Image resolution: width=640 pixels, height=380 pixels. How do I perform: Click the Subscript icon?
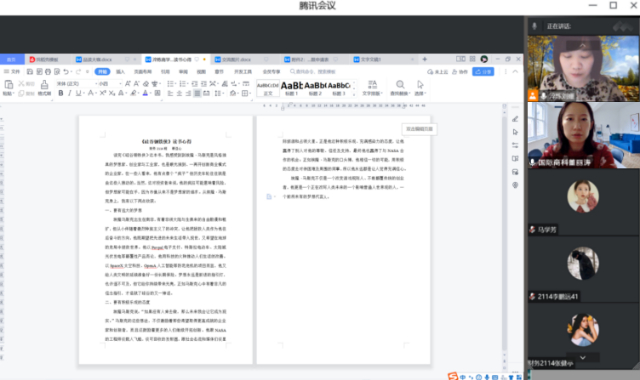pos(111,93)
